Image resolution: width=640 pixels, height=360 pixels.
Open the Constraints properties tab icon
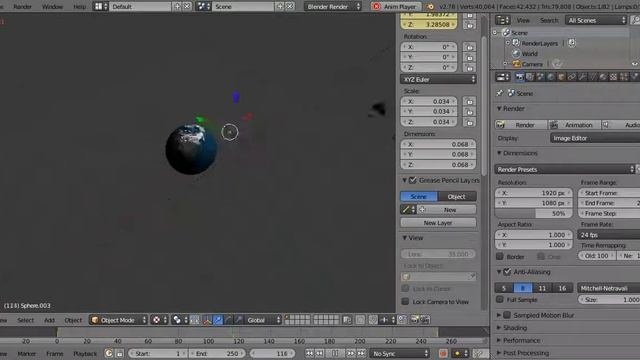tap(572, 77)
